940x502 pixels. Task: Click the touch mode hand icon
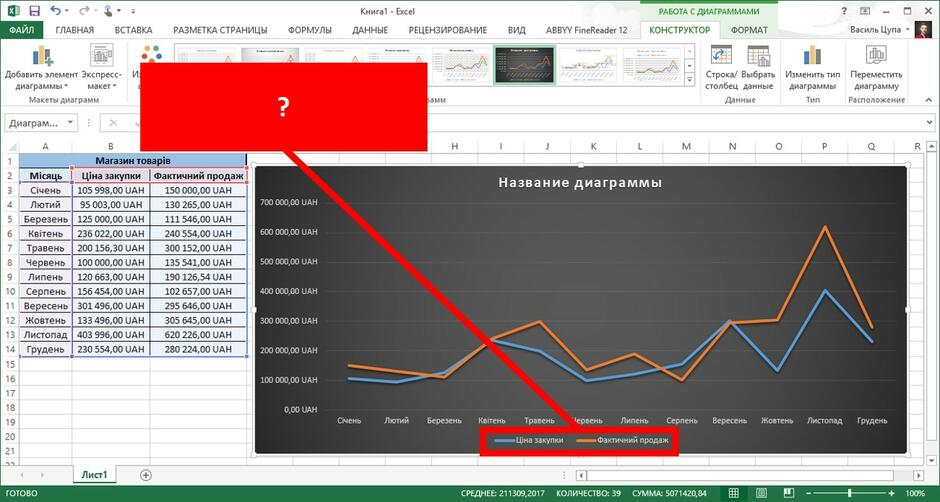pos(109,11)
